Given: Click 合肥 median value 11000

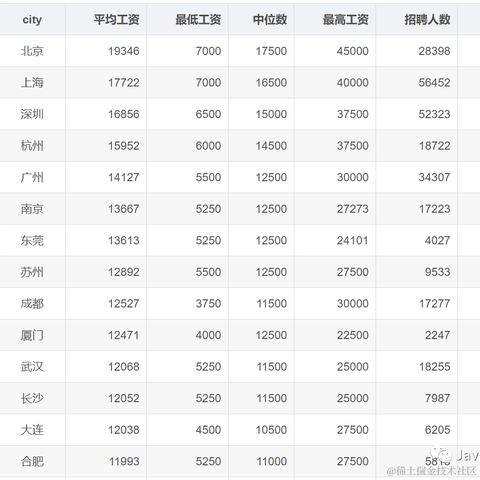Looking at the screenshot, I should pos(272,461).
